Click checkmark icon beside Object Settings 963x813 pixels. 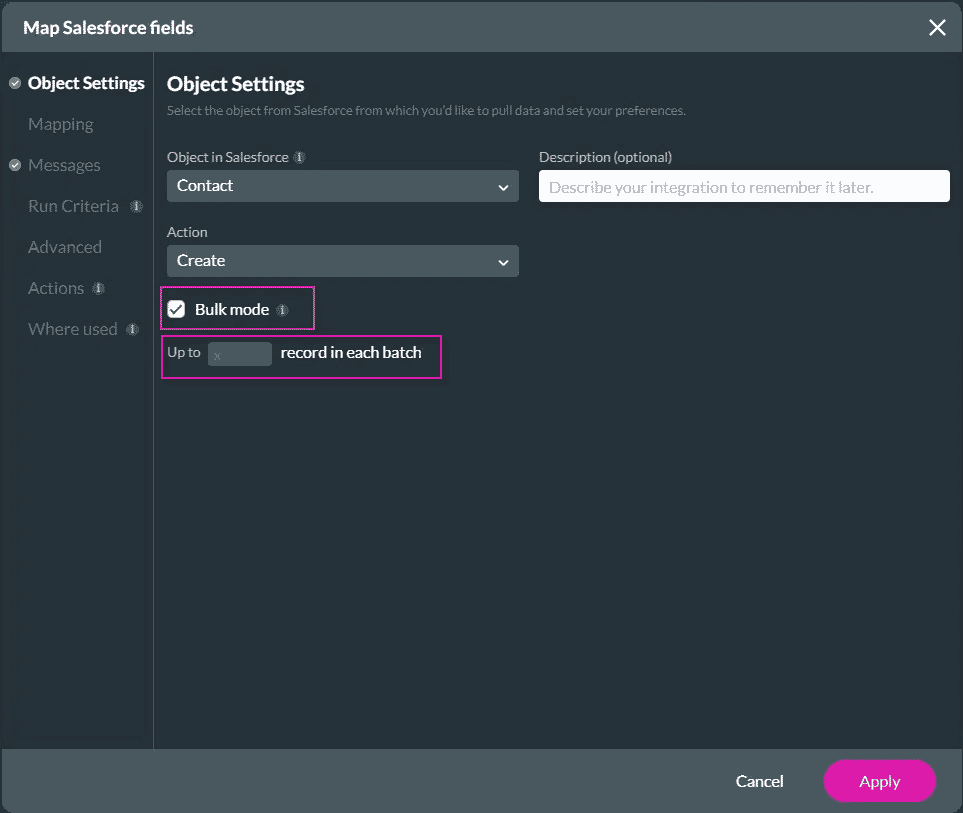[x=15, y=84]
